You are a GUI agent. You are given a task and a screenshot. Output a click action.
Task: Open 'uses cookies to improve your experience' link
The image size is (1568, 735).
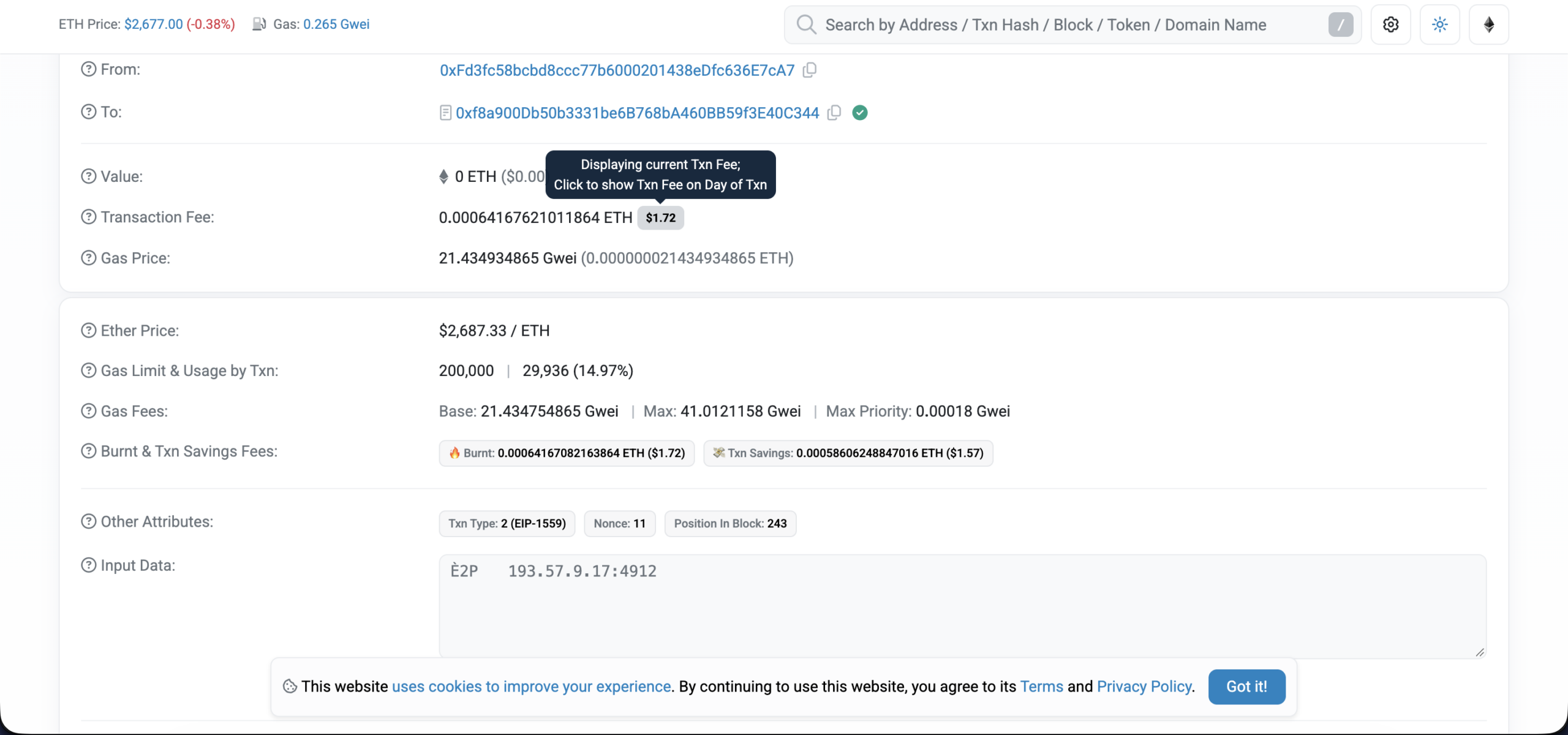531,687
